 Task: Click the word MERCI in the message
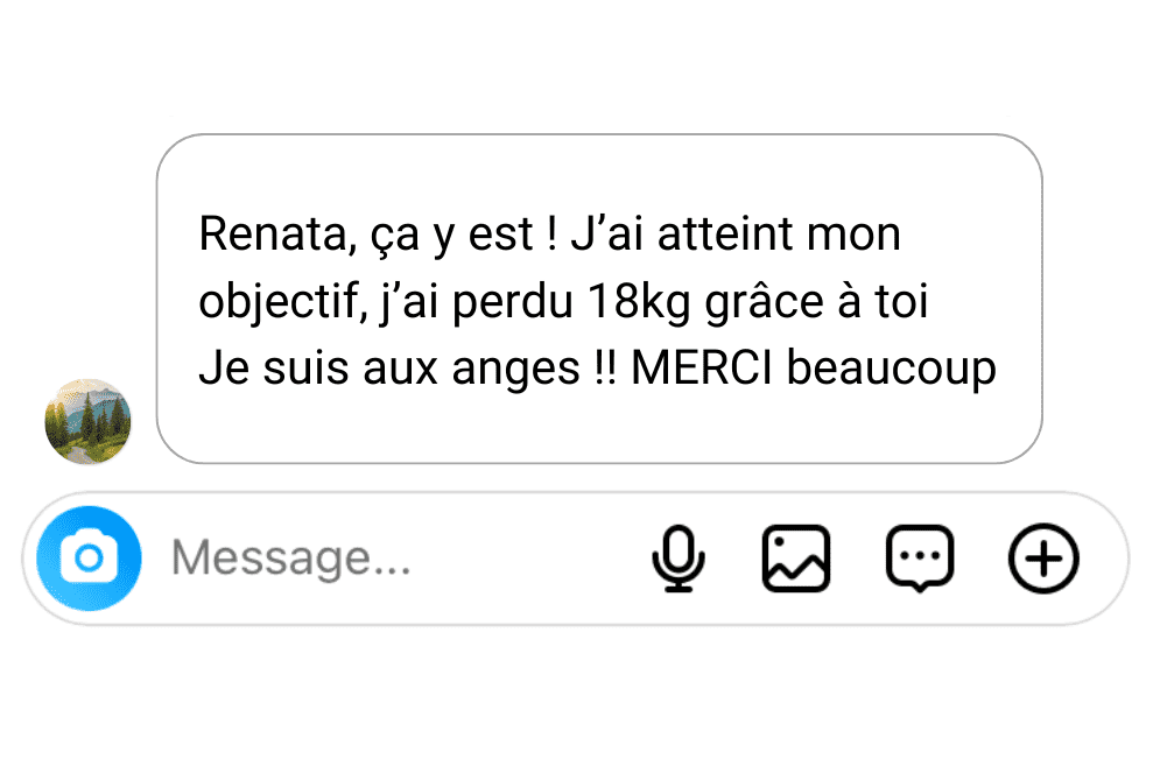702,368
